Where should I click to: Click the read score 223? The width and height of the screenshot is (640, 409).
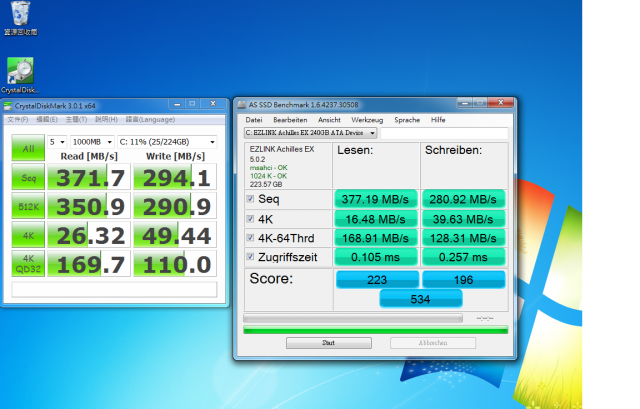pos(377,280)
